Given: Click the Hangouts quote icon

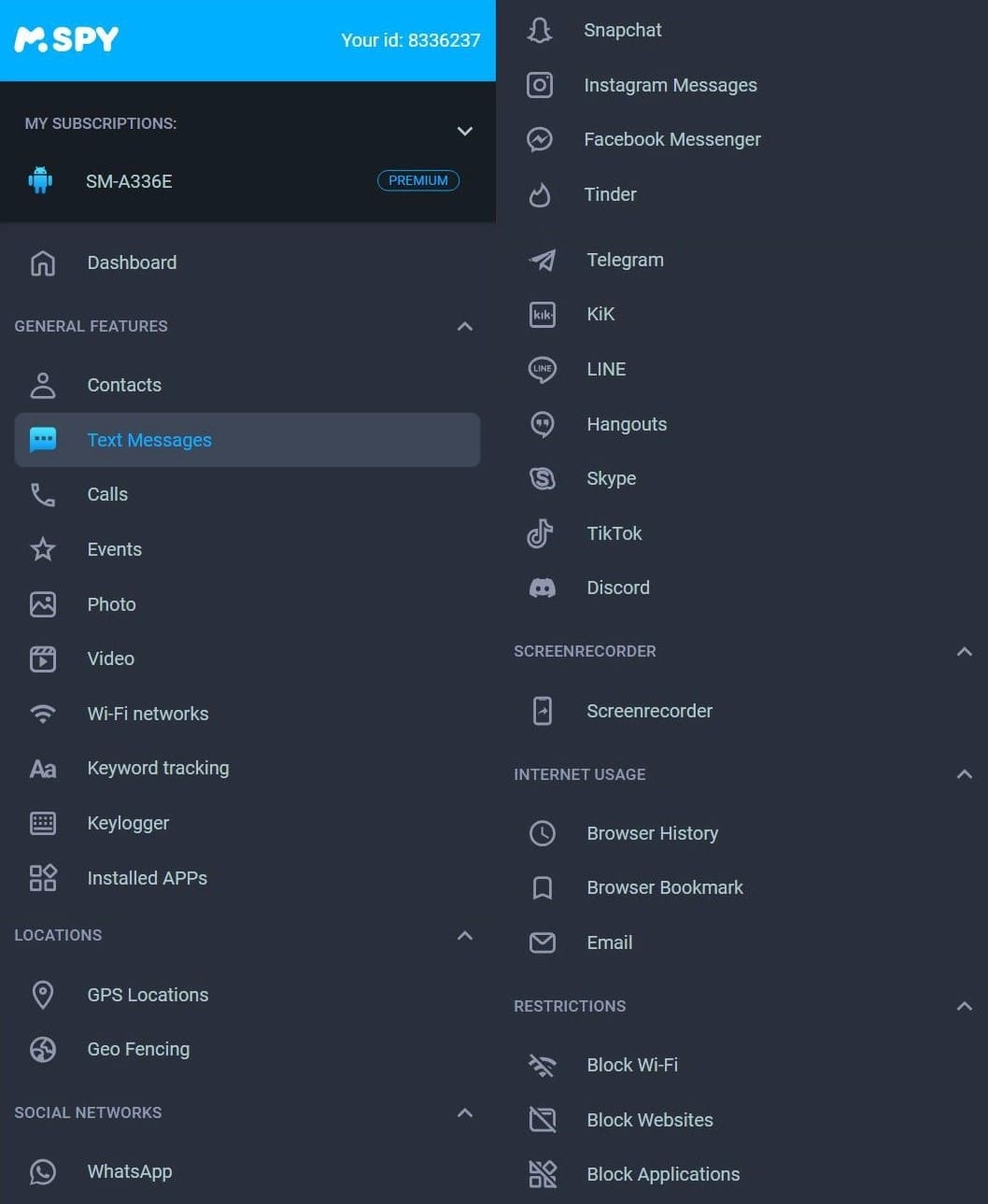Looking at the screenshot, I should [543, 424].
